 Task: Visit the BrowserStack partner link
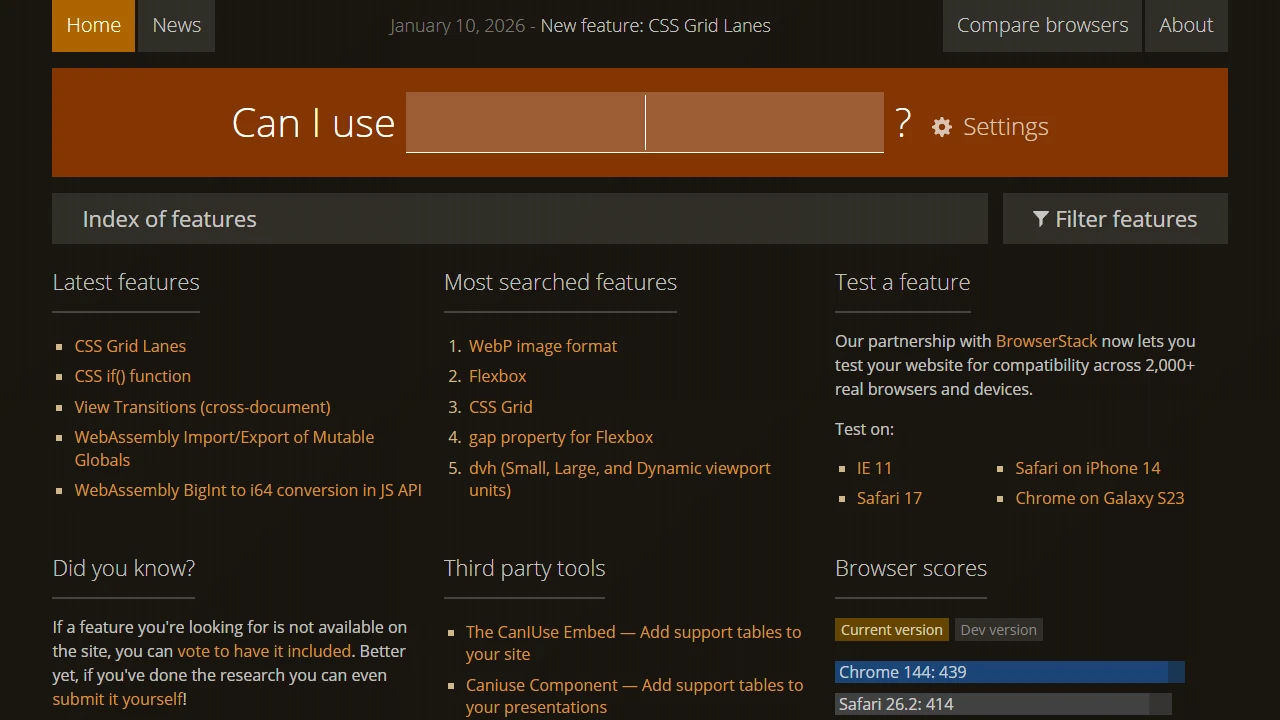pos(1046,341)
